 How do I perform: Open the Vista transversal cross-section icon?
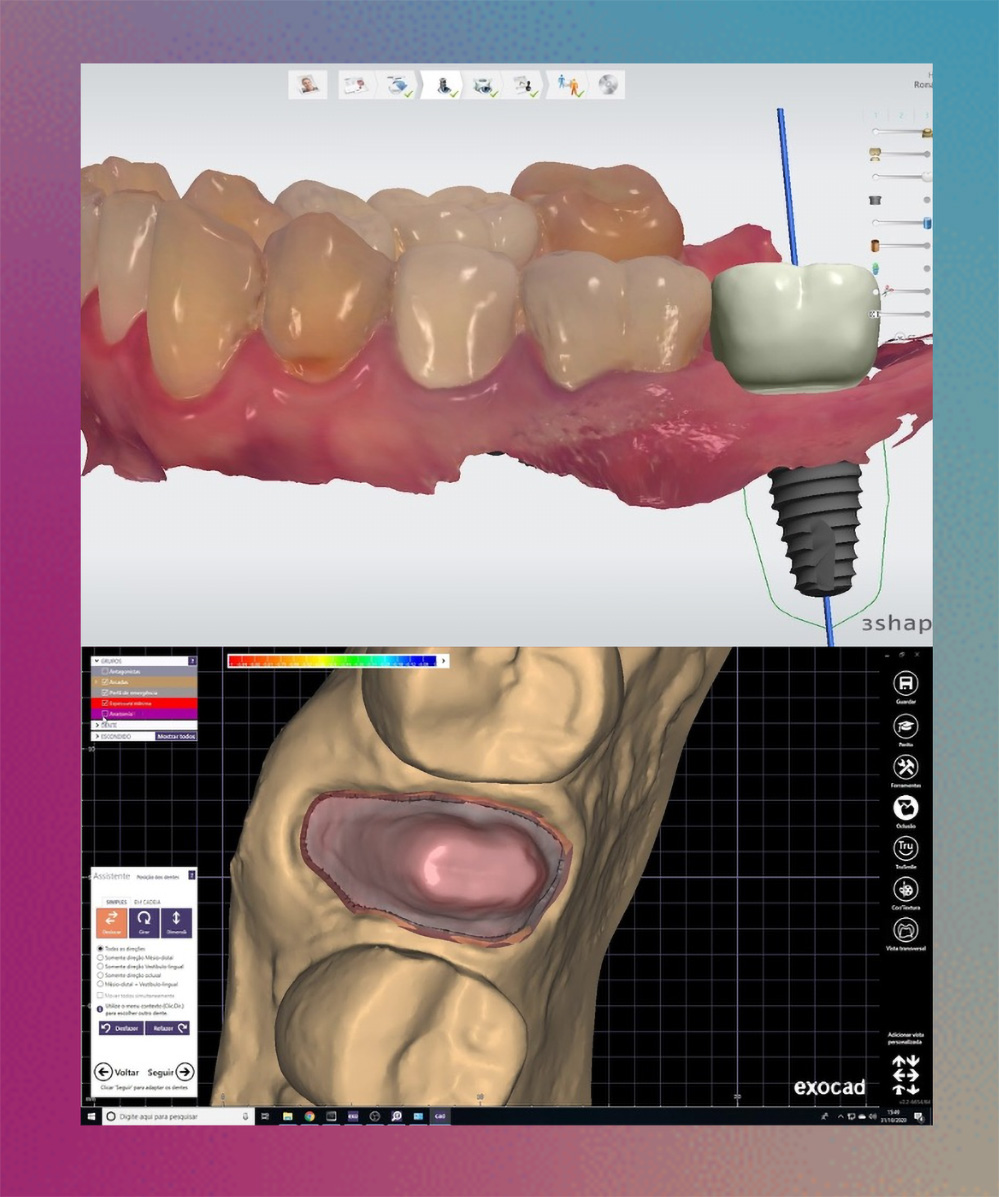(x=905, y=930)
